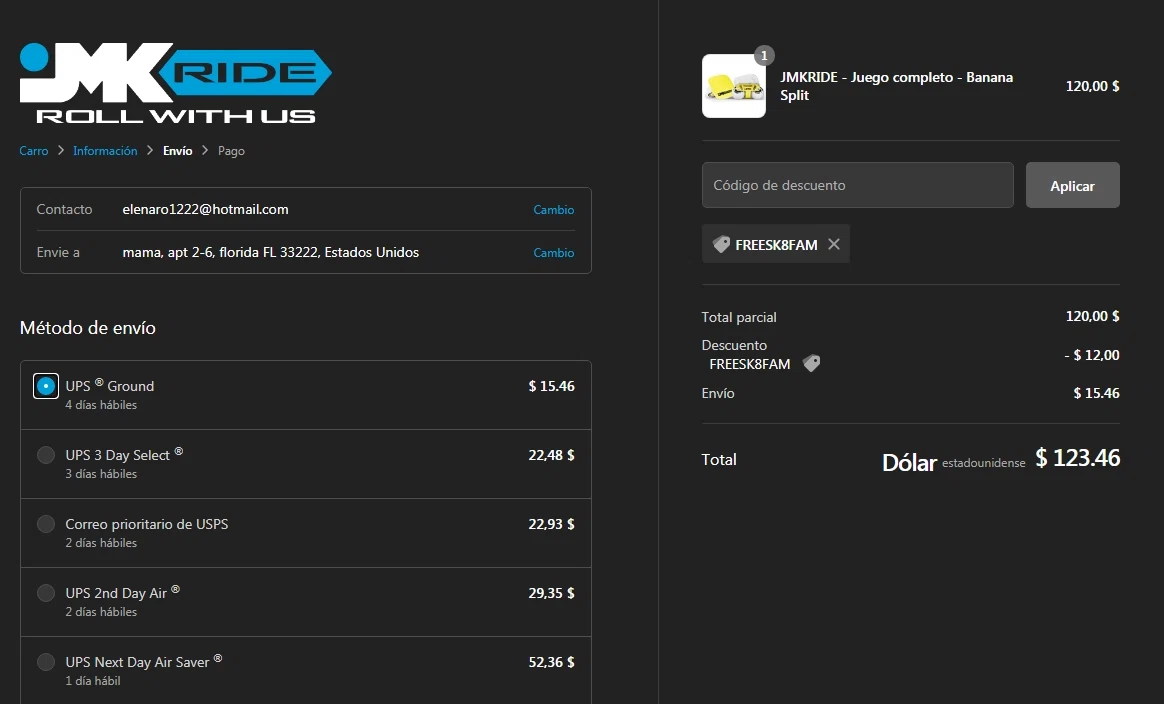This screenshot has height=704, width=1164.
Task: Click the contact email elenaro1222@hotmail.com
Action: click(x=206, y=209)
